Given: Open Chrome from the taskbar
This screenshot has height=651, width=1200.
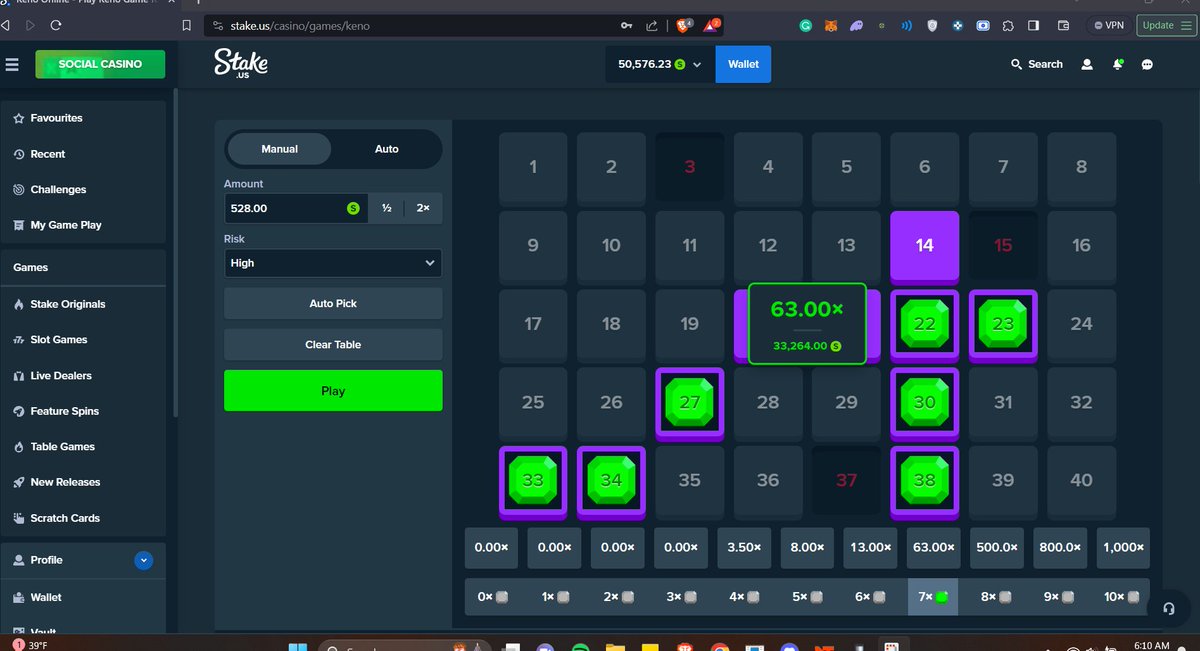Looking at the screenshot, I should click(x=719, y=646).
